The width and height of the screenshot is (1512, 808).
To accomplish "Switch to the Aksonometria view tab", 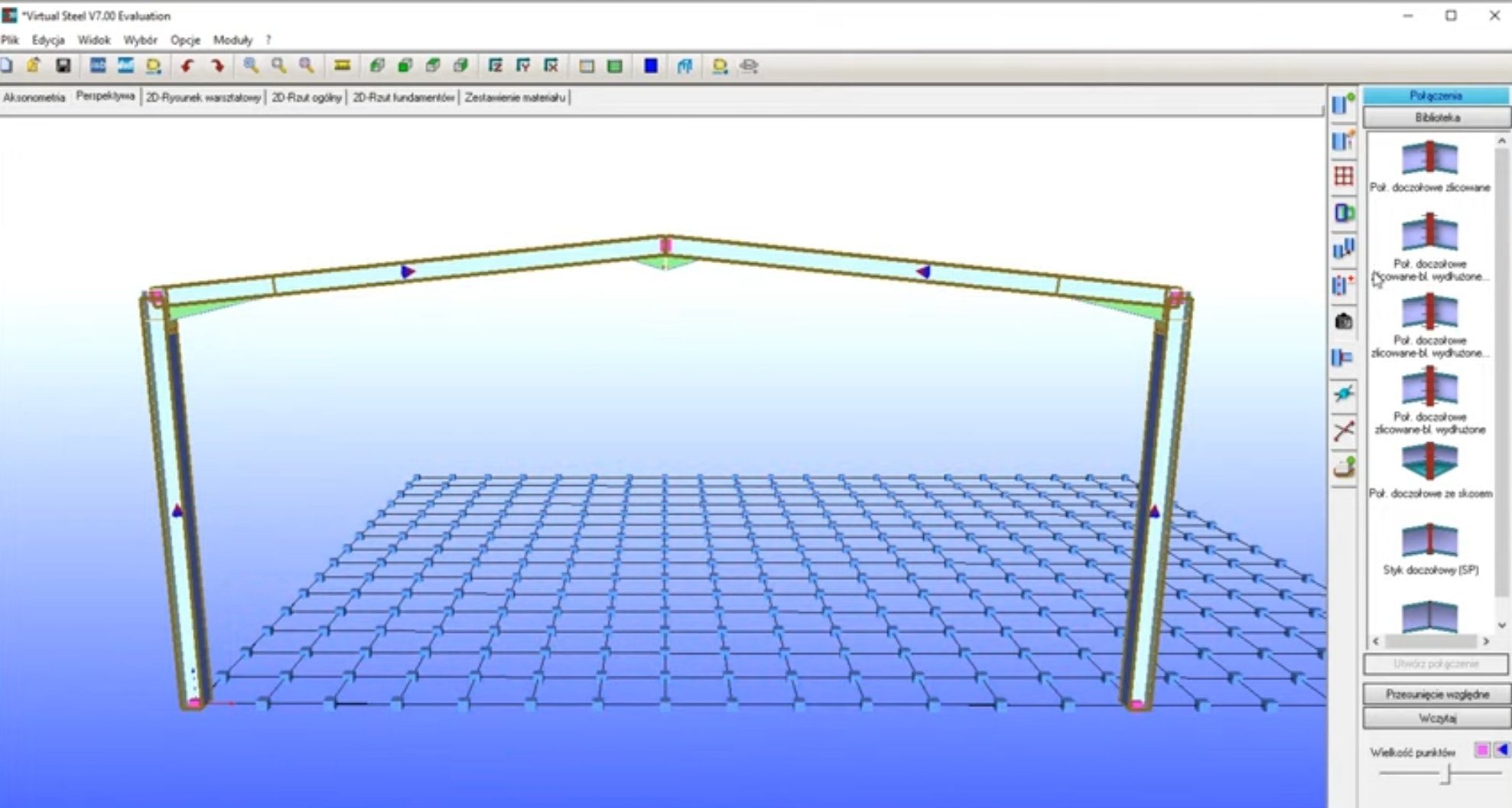I will [34, 97].
